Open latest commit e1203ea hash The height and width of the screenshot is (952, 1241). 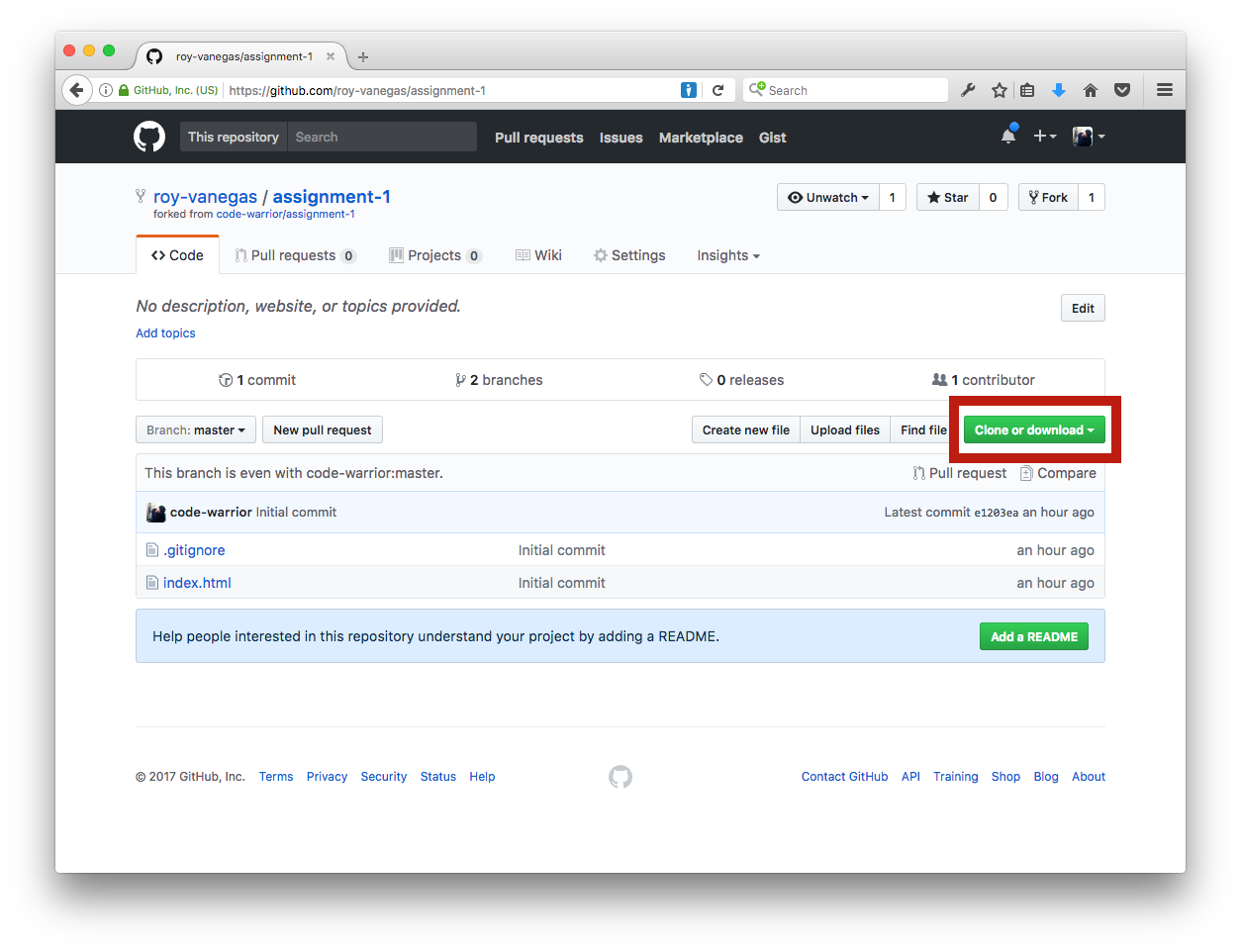(x=996, y=513)
